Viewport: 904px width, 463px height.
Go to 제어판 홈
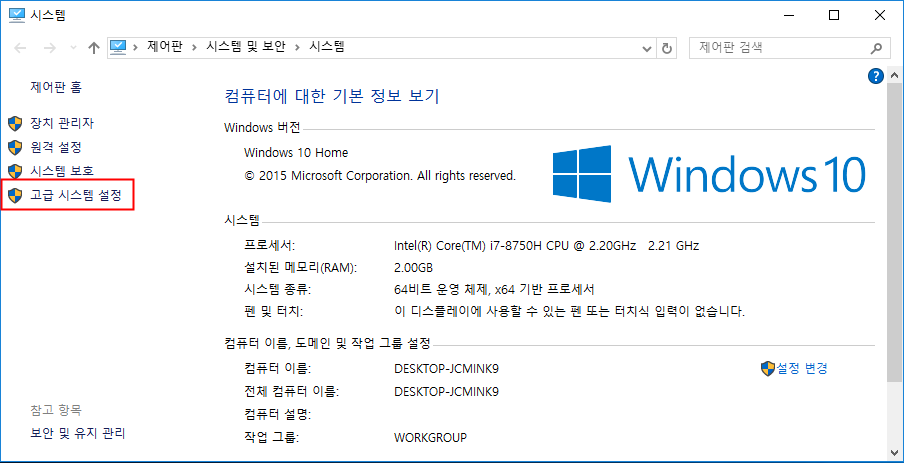56,88
